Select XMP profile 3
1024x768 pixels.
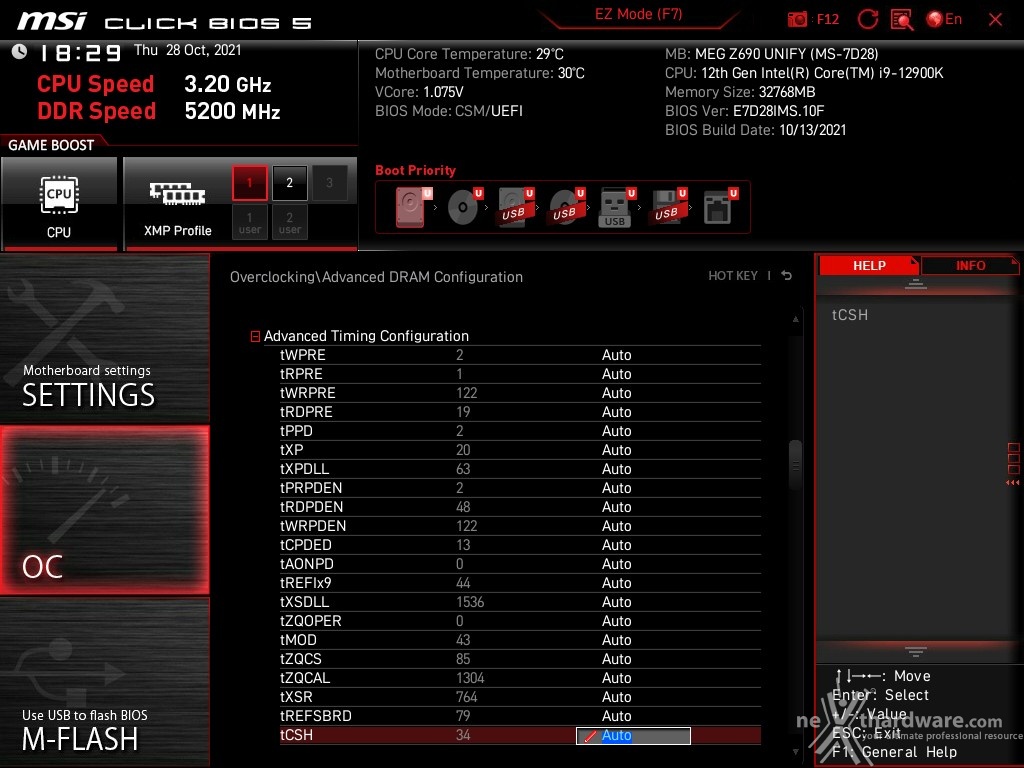[329, 183]
